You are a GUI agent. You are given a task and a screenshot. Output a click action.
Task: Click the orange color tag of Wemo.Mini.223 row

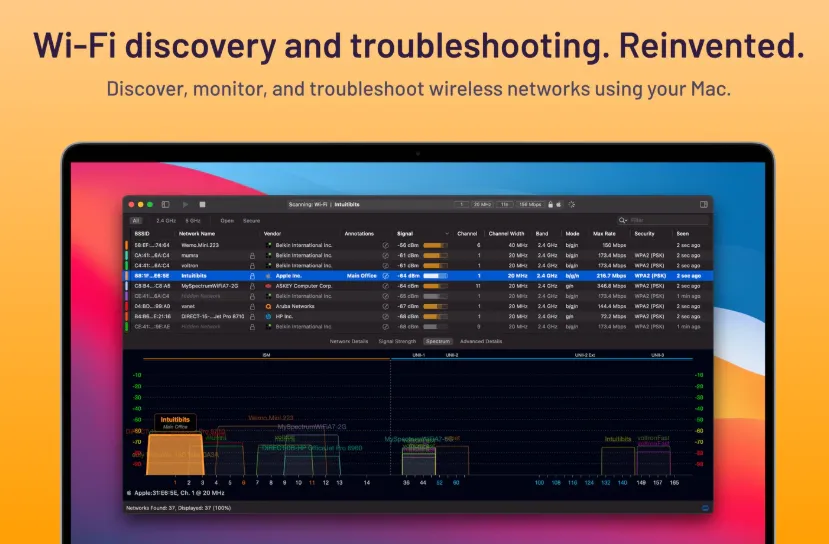tap(126, 245)
